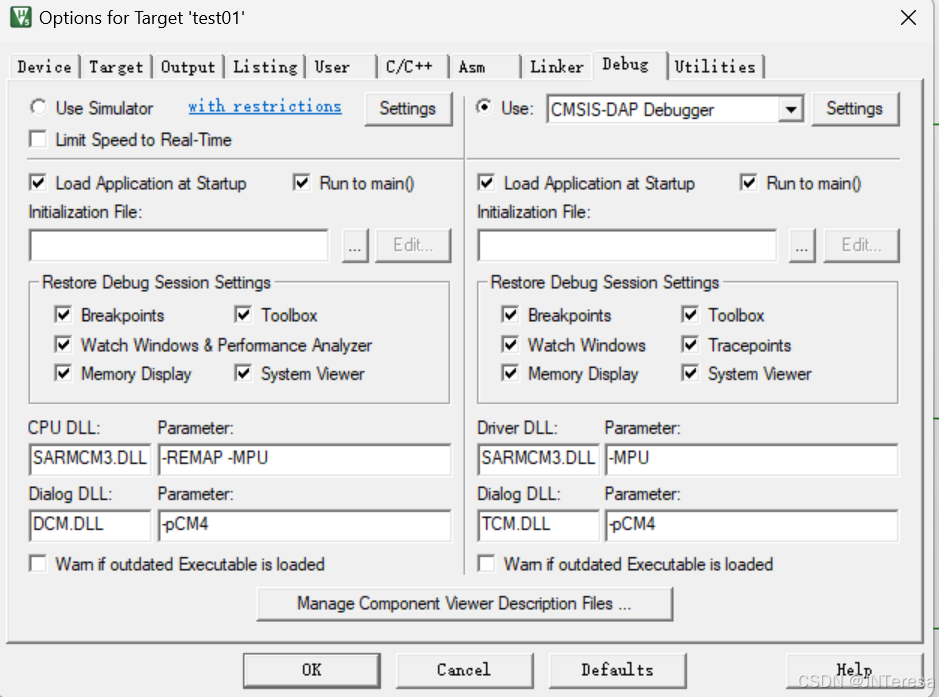Expand the CMSIS-DAP Debugger dropdown
Image resolution: width=939 pixels, height=697 pixels.
tap(790, 110)
